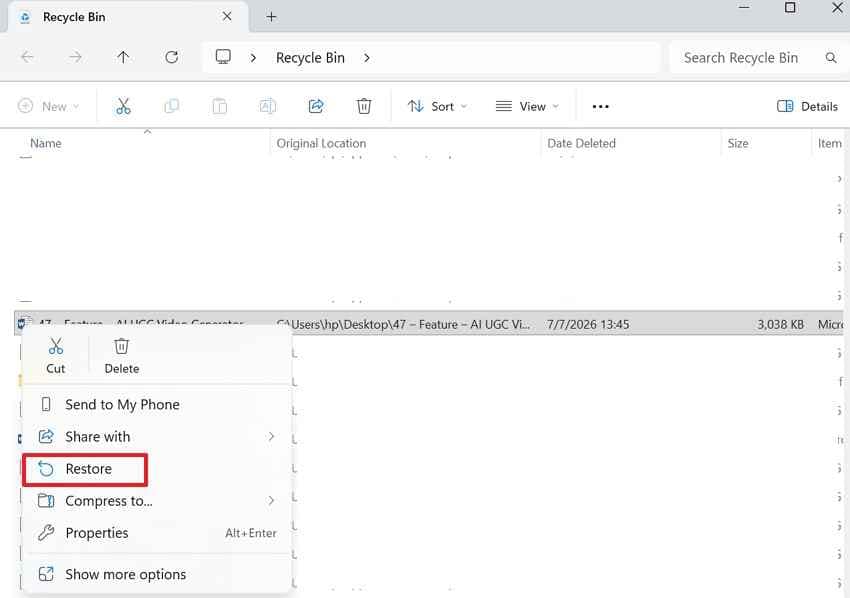Image resolution: width=850 pixels, height=598 pixels.
Task: Click the This PC monitor icon in address bar
Action: click(223, 57)
